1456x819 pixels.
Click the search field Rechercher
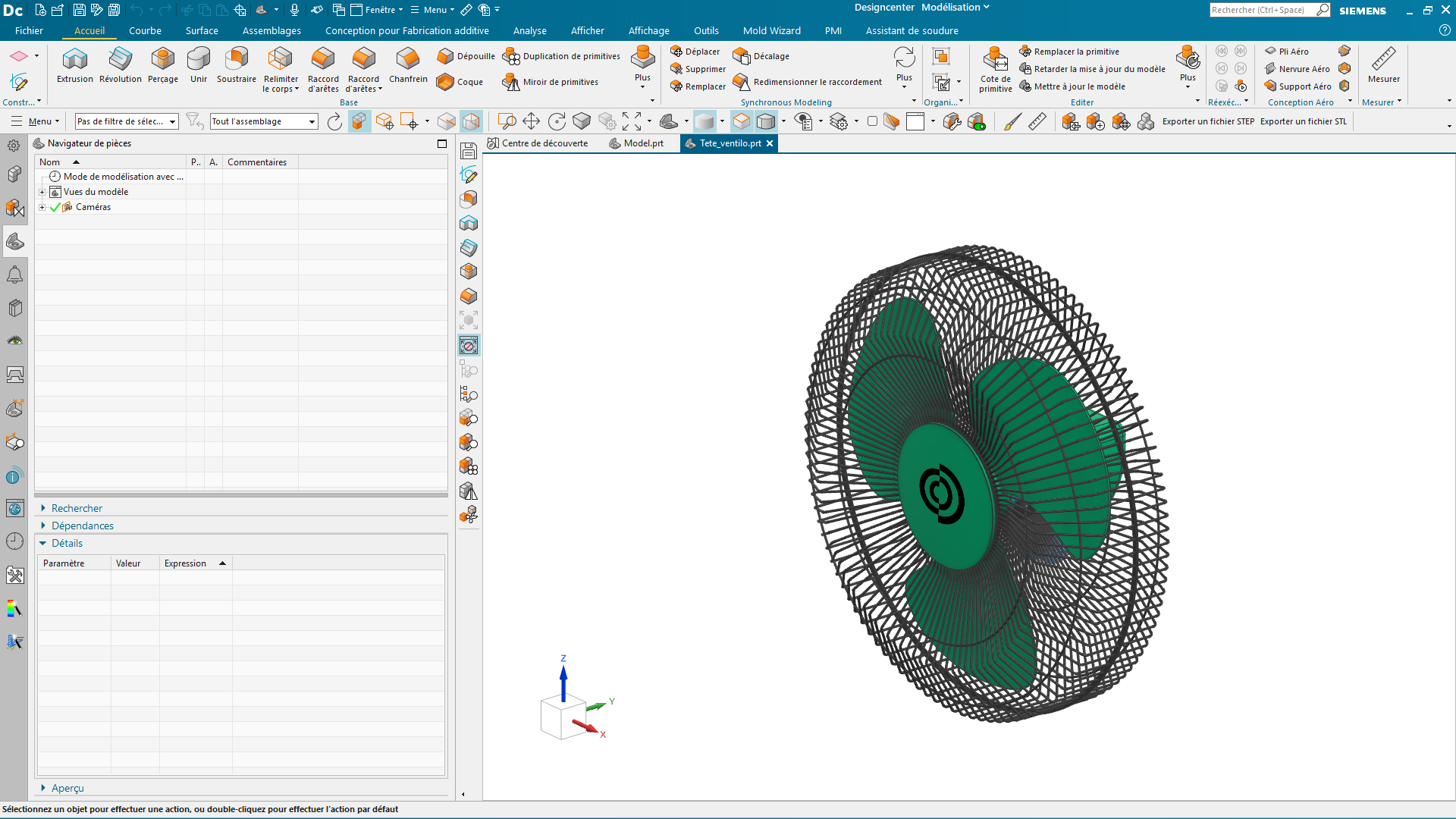click(1263, 10)
